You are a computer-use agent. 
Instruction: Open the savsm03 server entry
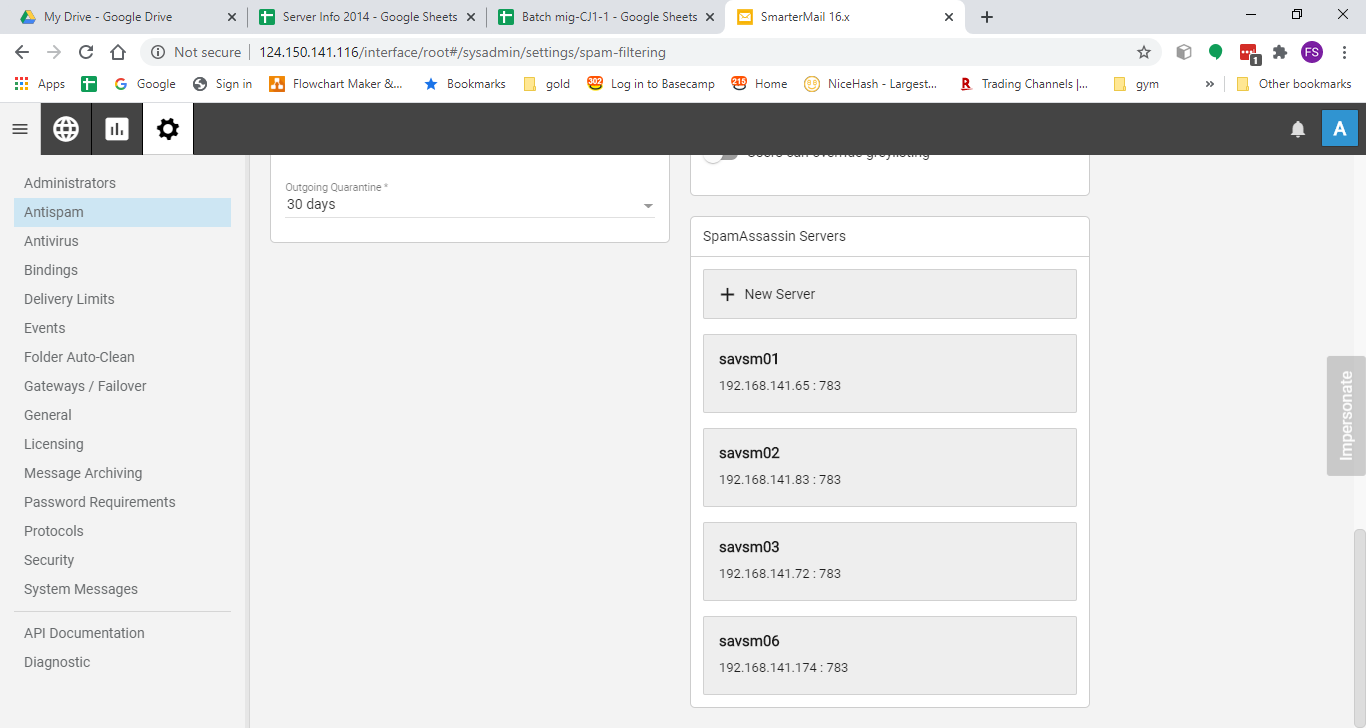point(889,560)
